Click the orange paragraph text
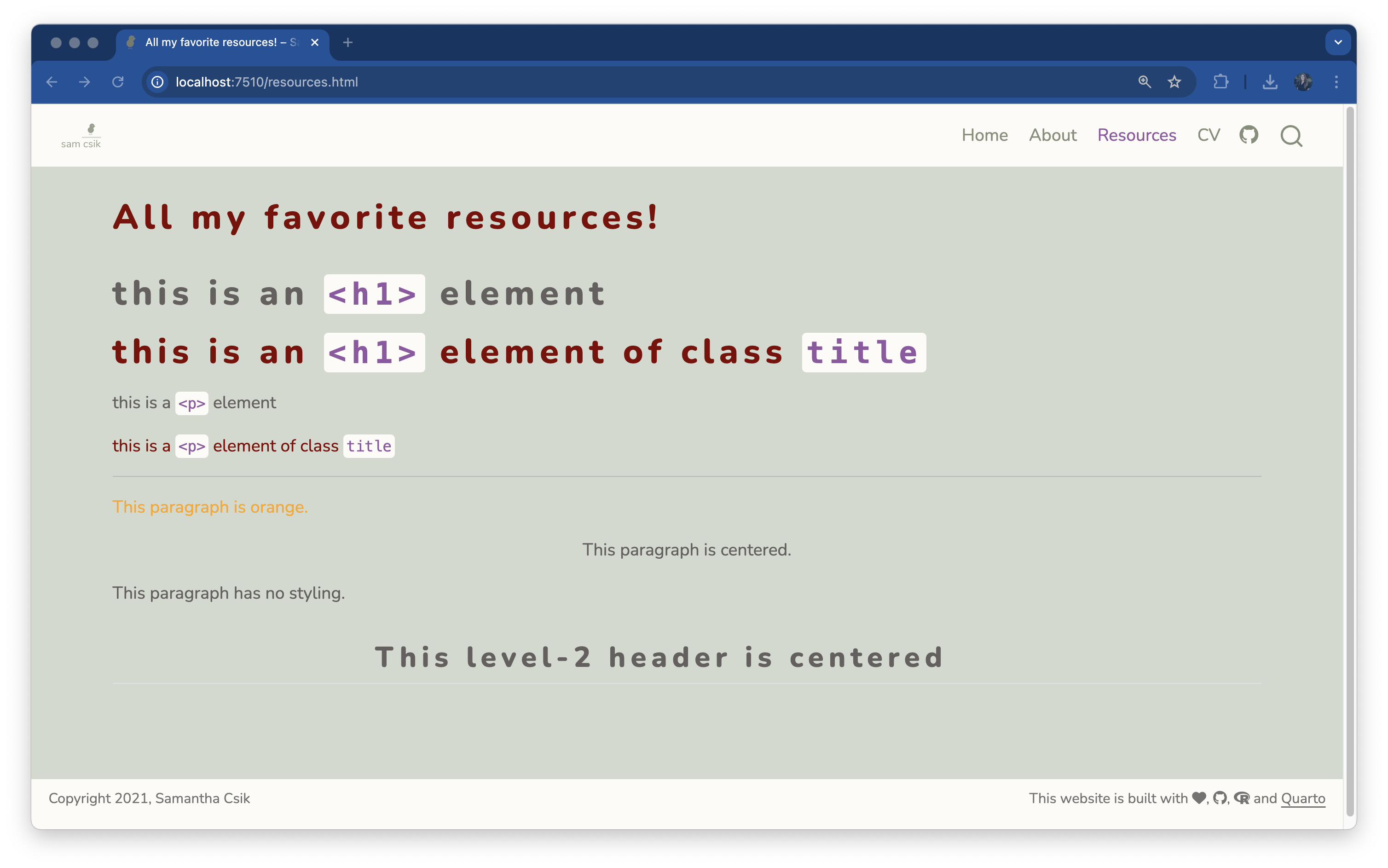 [209, 507]
